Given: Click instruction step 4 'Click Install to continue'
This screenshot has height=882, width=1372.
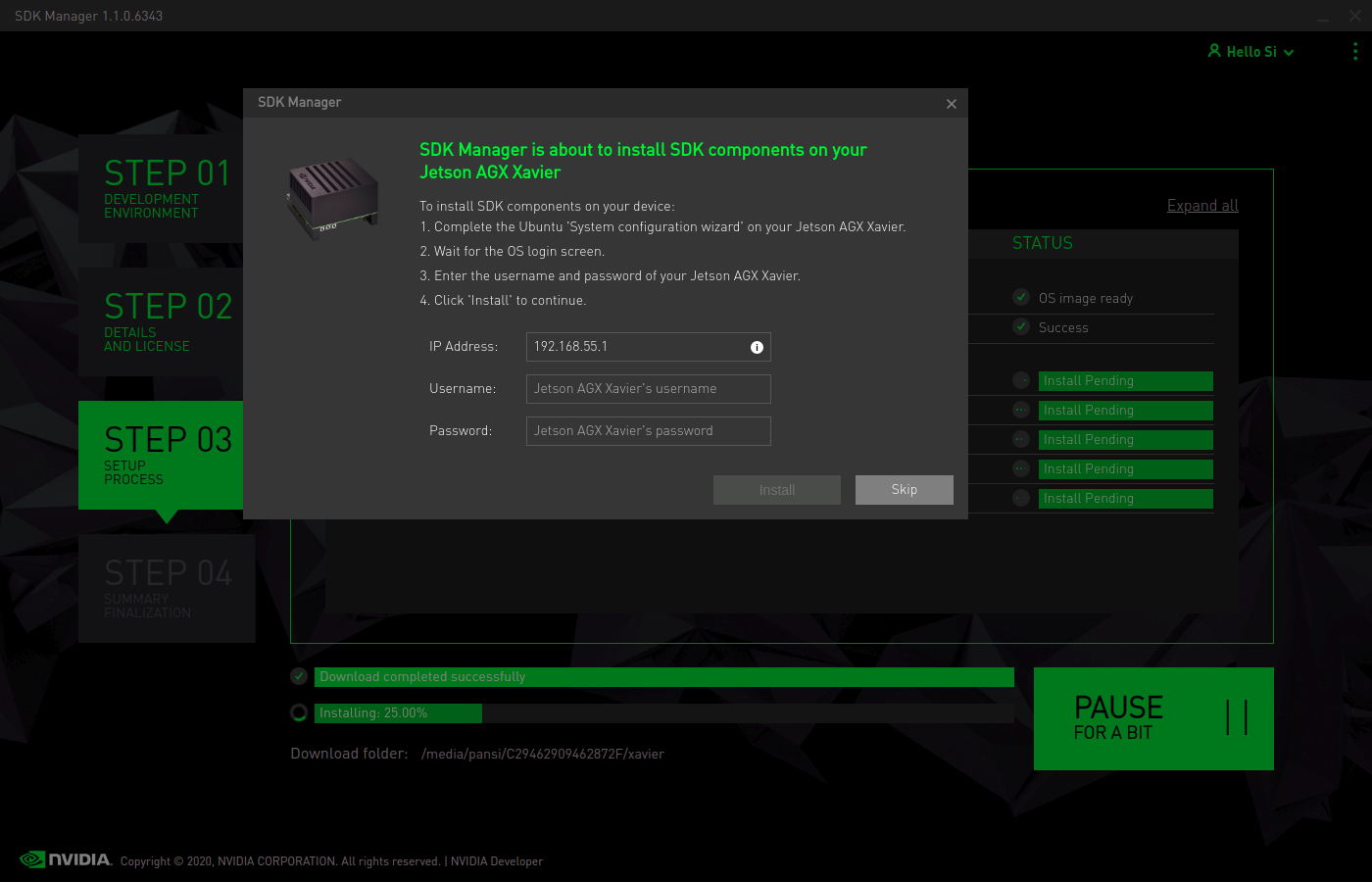Looking at the screenshot, I should [x=503, y=301].
